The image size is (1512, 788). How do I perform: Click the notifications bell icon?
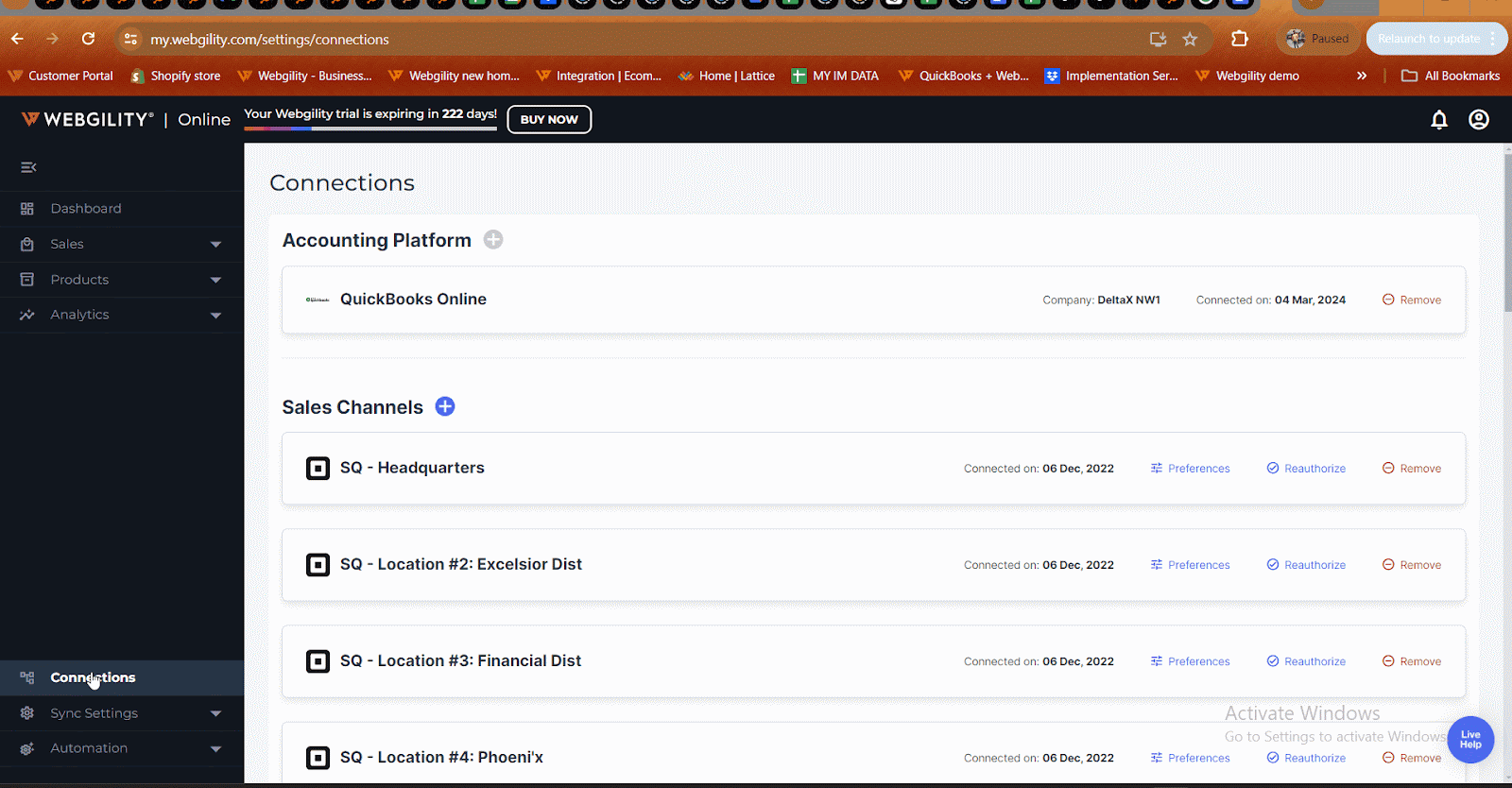1438,120
